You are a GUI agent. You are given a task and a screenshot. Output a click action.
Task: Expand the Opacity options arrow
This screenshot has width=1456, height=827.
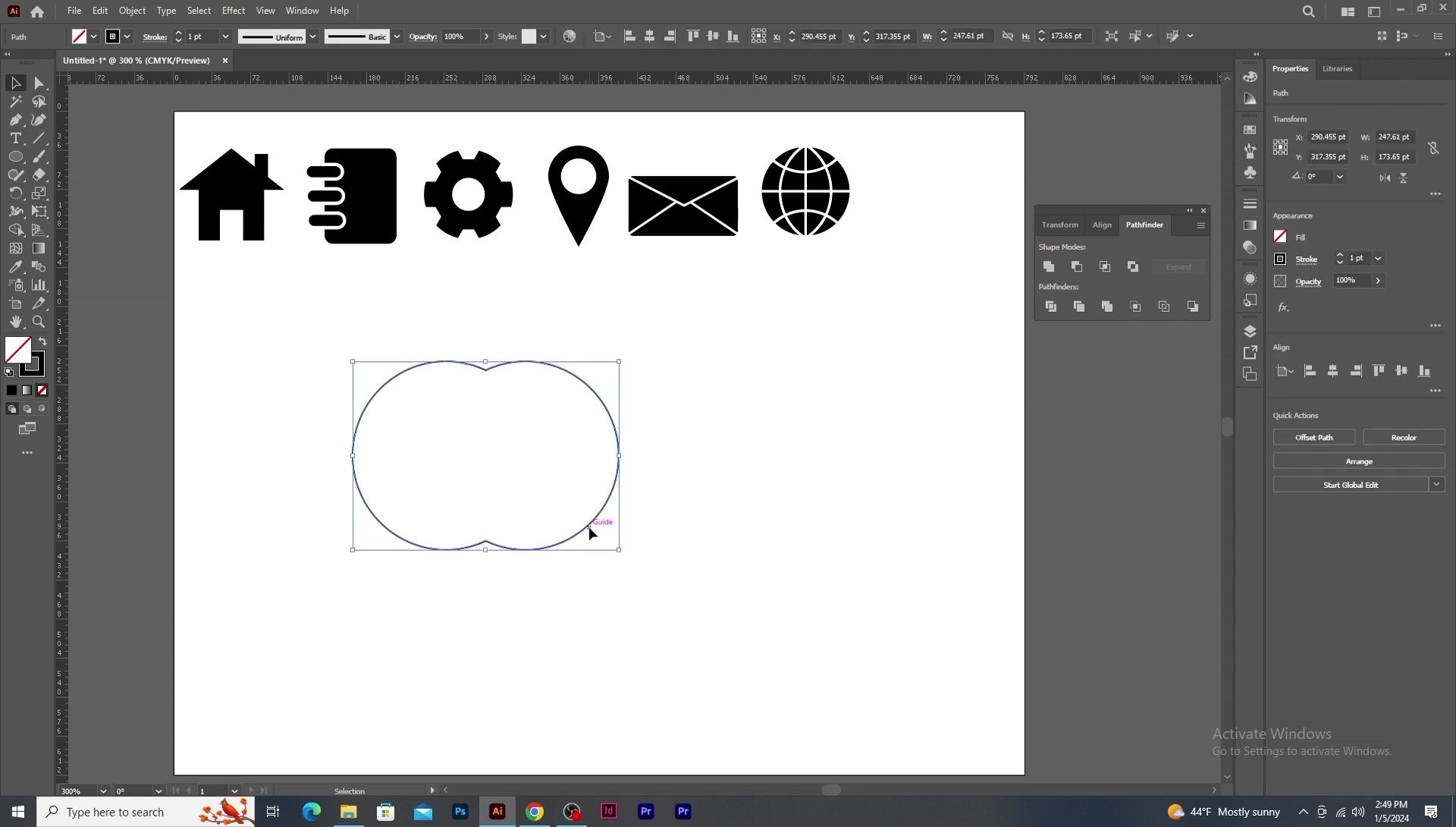point(486,36)
